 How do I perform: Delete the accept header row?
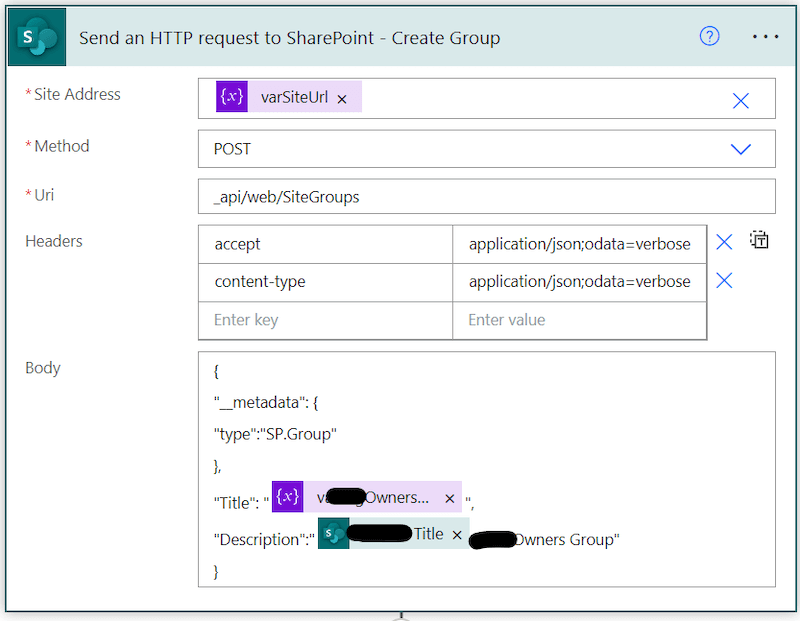point(724,242)
